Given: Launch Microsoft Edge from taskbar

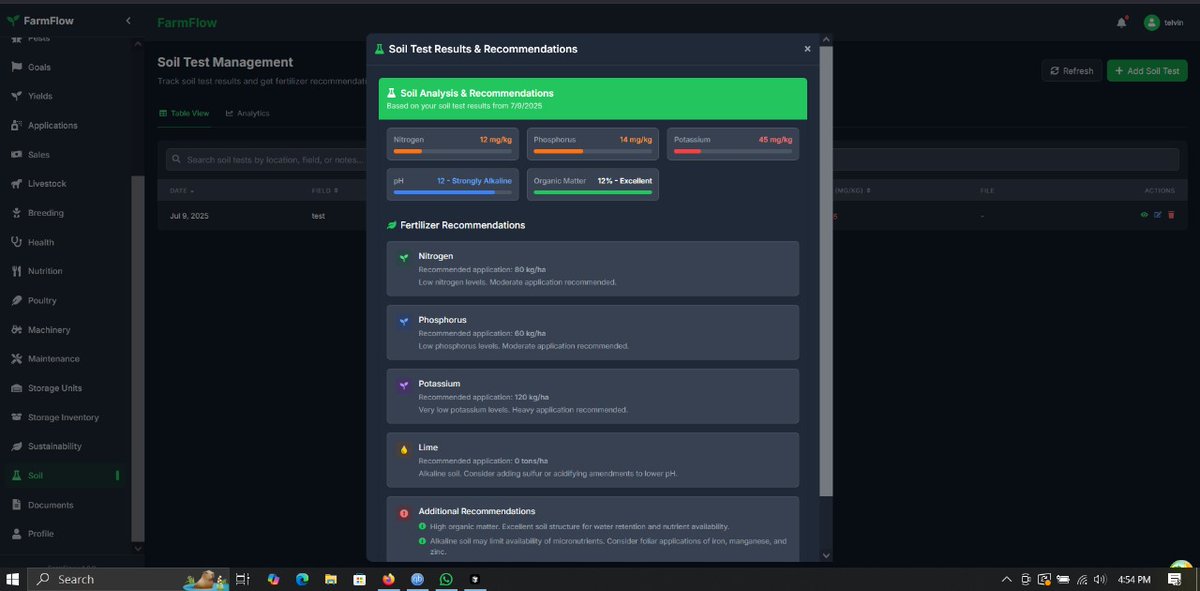Looking at the screenshot, I should (302, 579).
